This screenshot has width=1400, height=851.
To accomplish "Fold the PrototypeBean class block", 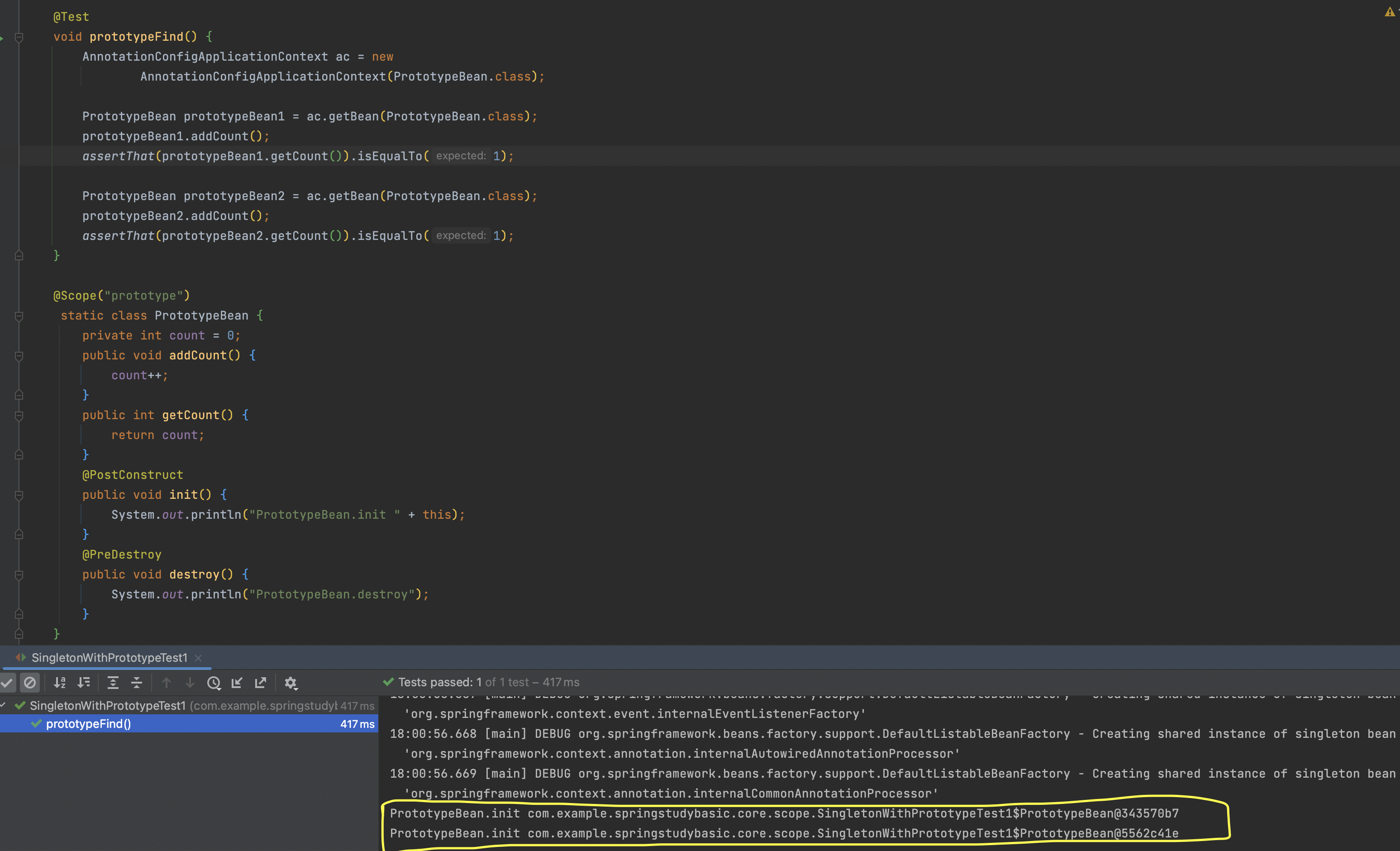I will [x=19, y=316].
